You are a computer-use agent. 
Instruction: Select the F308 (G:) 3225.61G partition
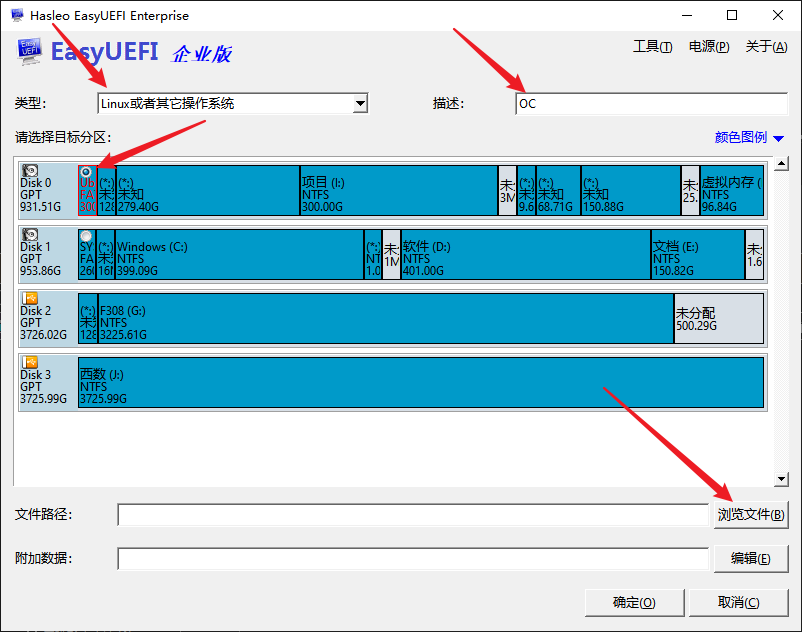coord(386,318)
